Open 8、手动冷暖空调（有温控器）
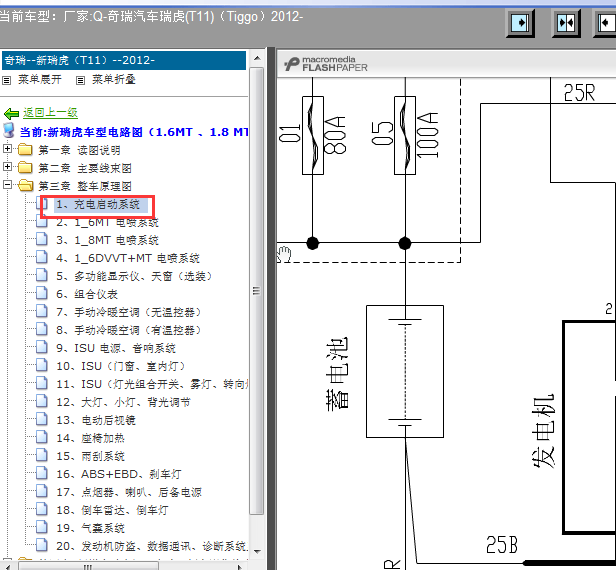 tap(129, 330)
